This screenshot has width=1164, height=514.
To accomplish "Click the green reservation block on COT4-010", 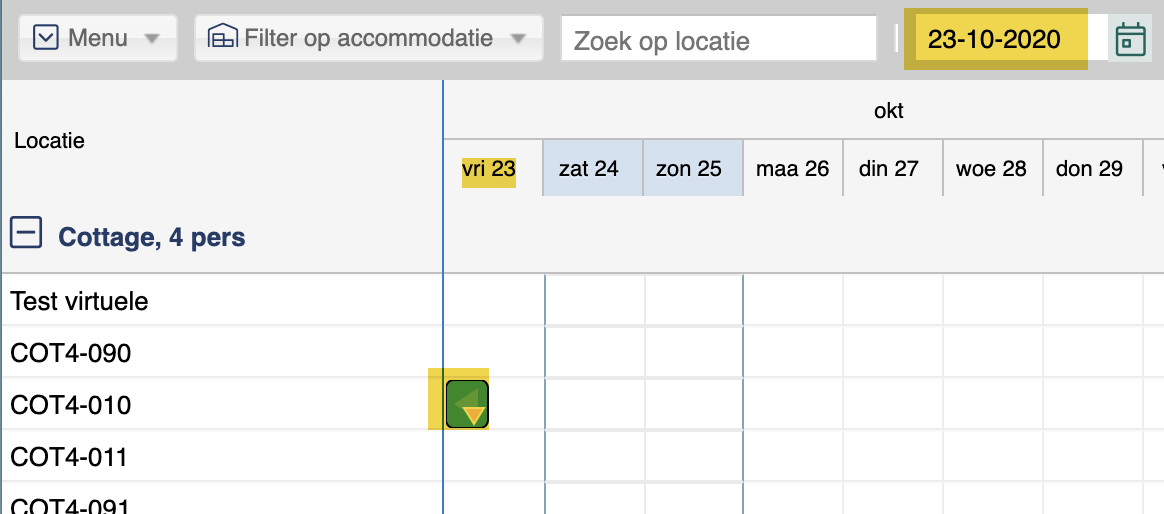I will [x=467, y=404].
